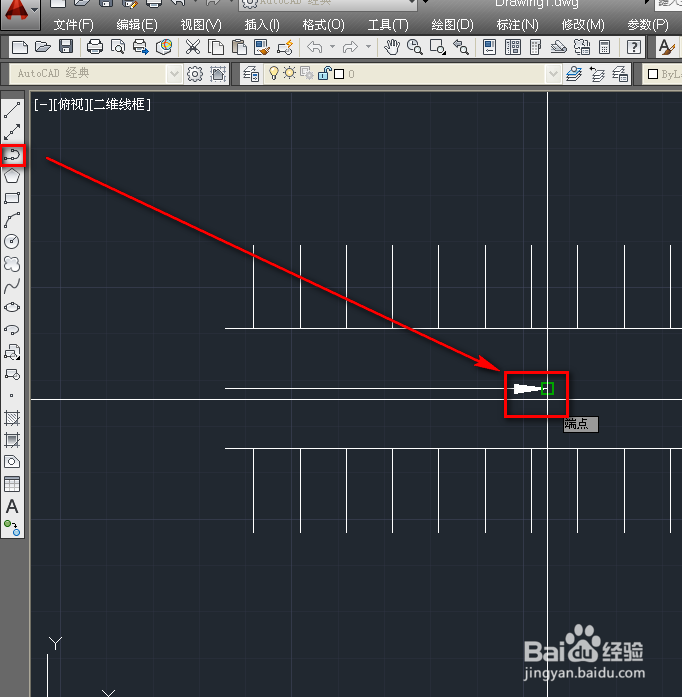682x697 pixels.
Task: Open the redo history dropdown arrow
Action: click(368, 47)
